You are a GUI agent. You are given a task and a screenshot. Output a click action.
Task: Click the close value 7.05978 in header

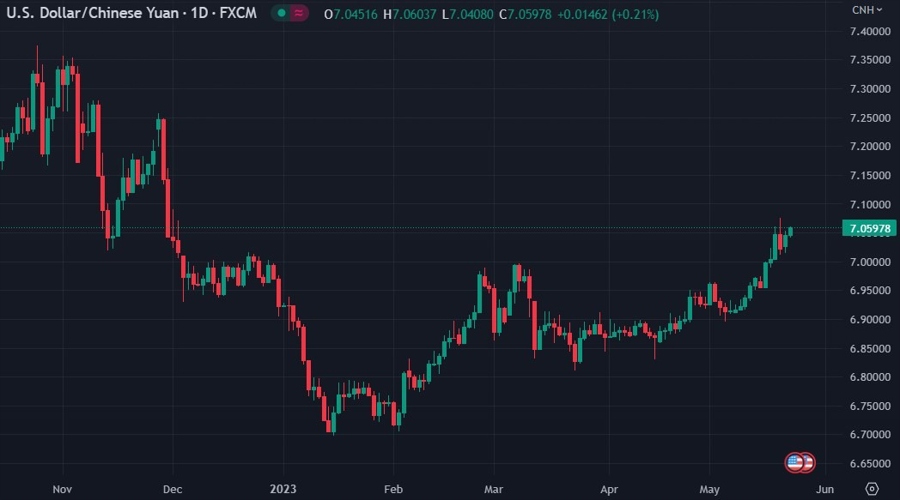[529, 14]
